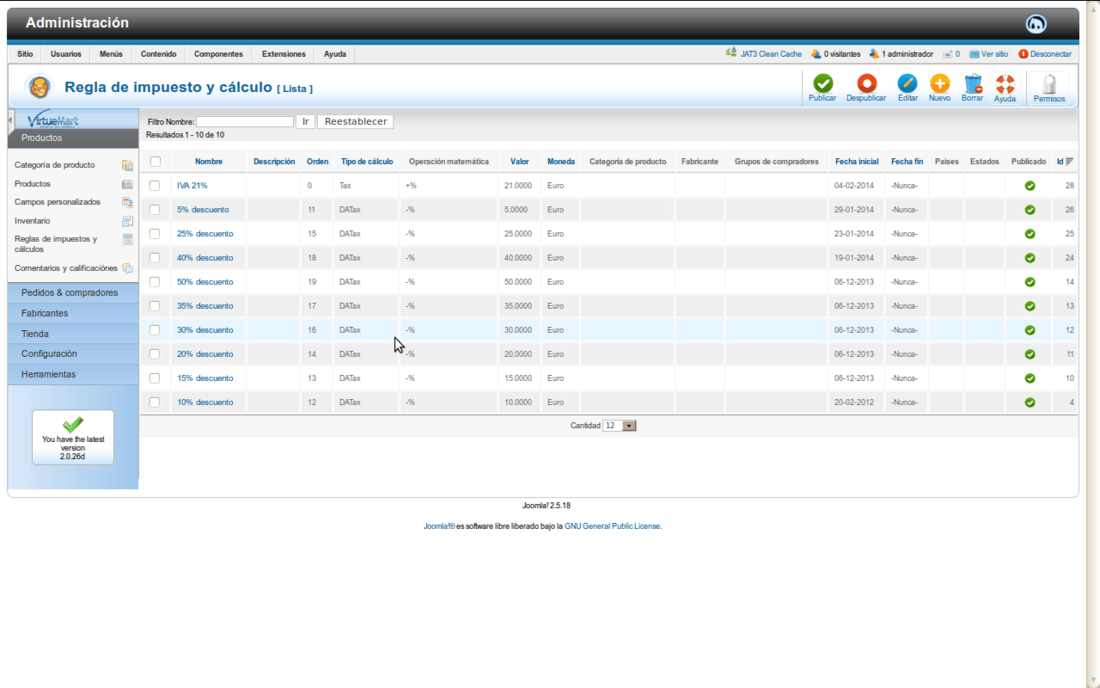Toggle published status for 5% descuento
The image size is (1100, 688).
pyautogui.click(x=1029, y=210)
